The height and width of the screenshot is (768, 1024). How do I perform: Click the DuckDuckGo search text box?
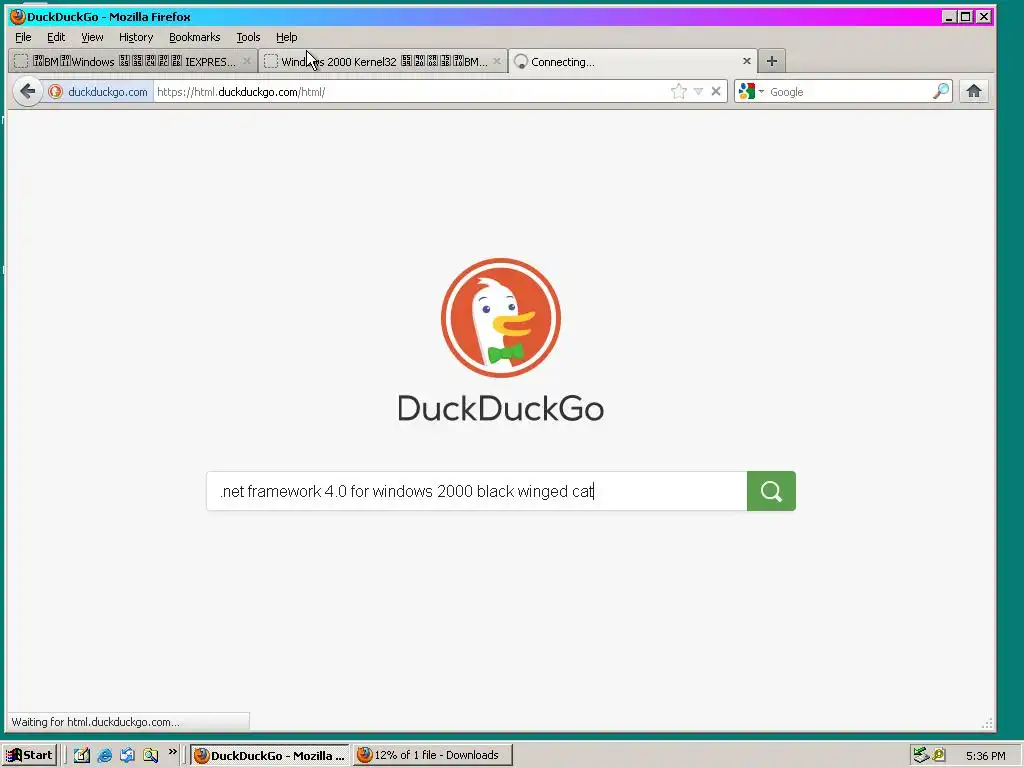(477, 491)
